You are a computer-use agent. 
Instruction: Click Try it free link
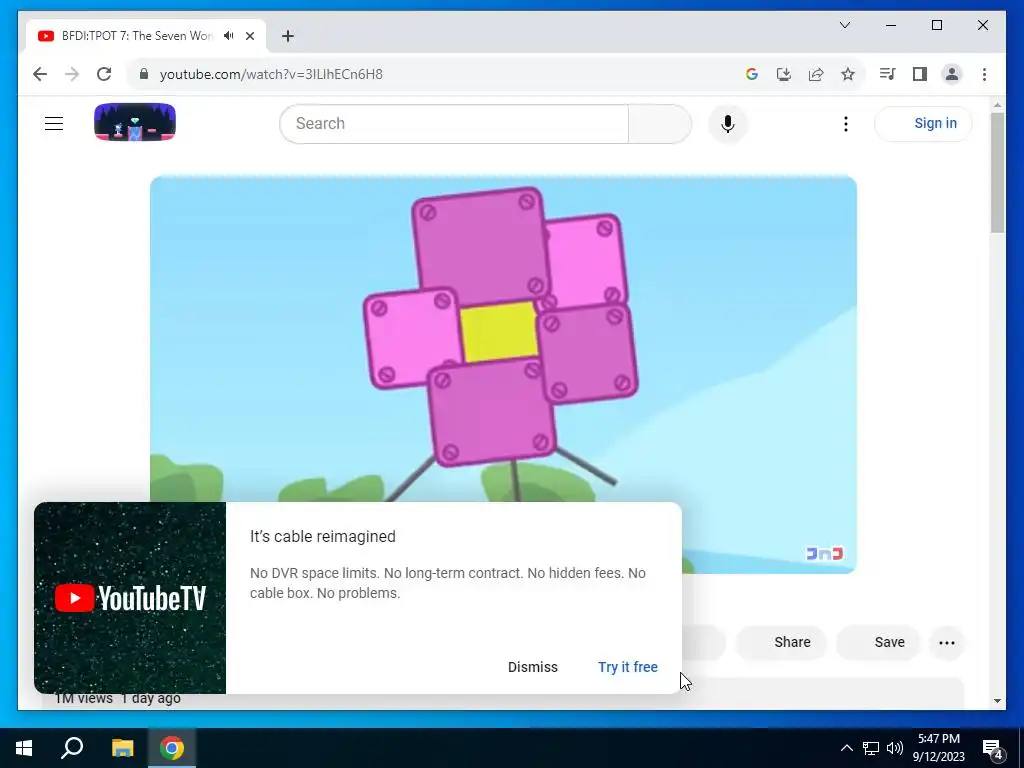[x=628, y=667]
